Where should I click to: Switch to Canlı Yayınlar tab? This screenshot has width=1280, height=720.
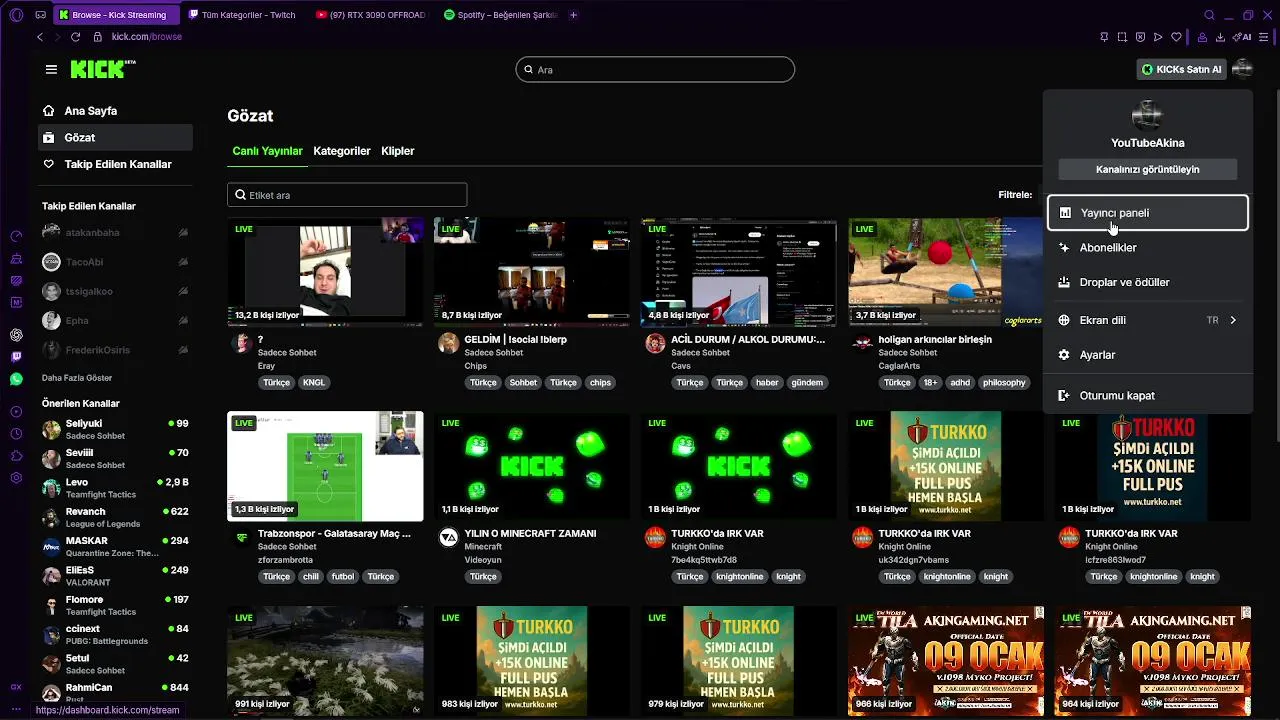click(267, 151)
